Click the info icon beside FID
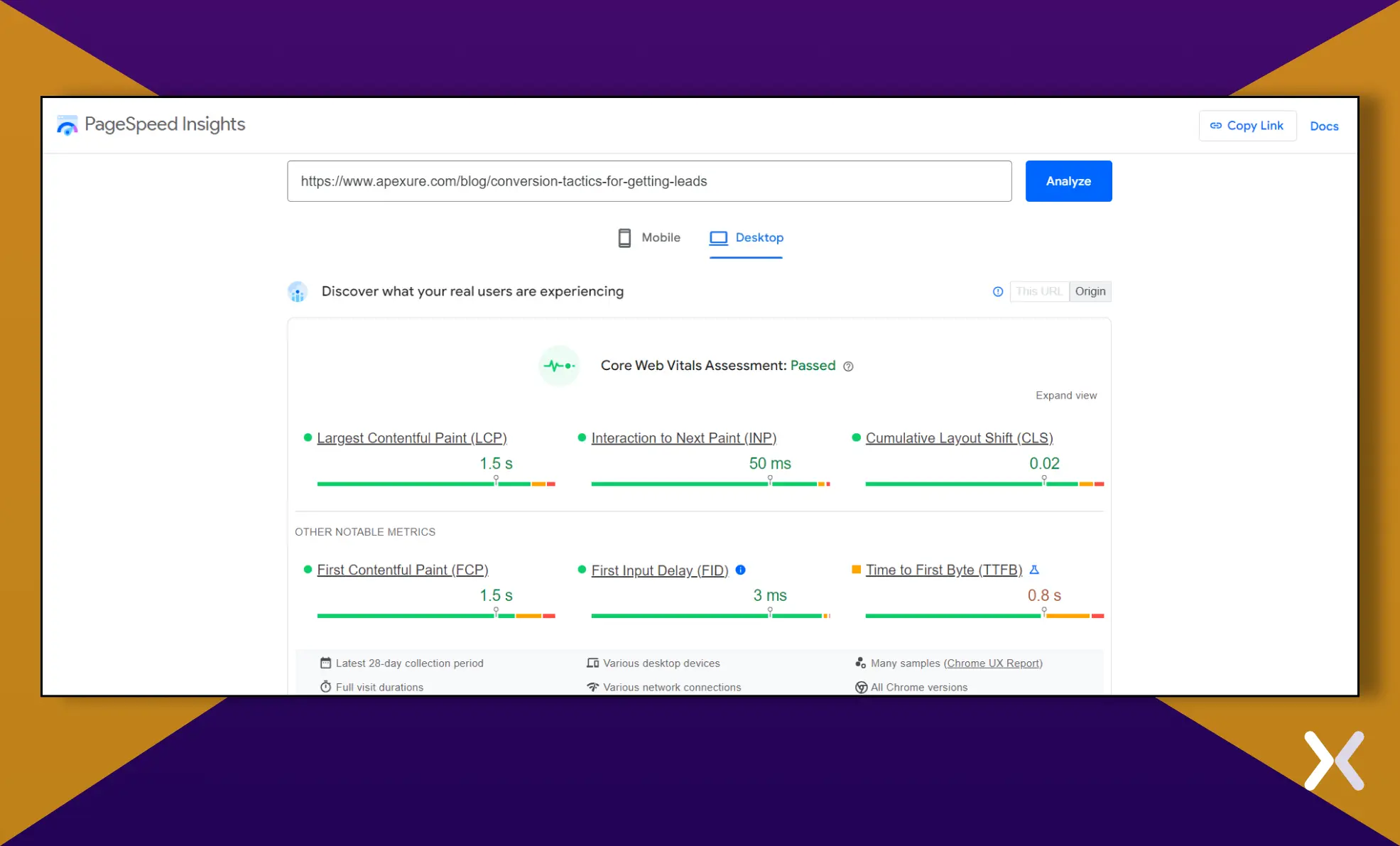This screenshot has height=846, width=1400. click(740, 570)
